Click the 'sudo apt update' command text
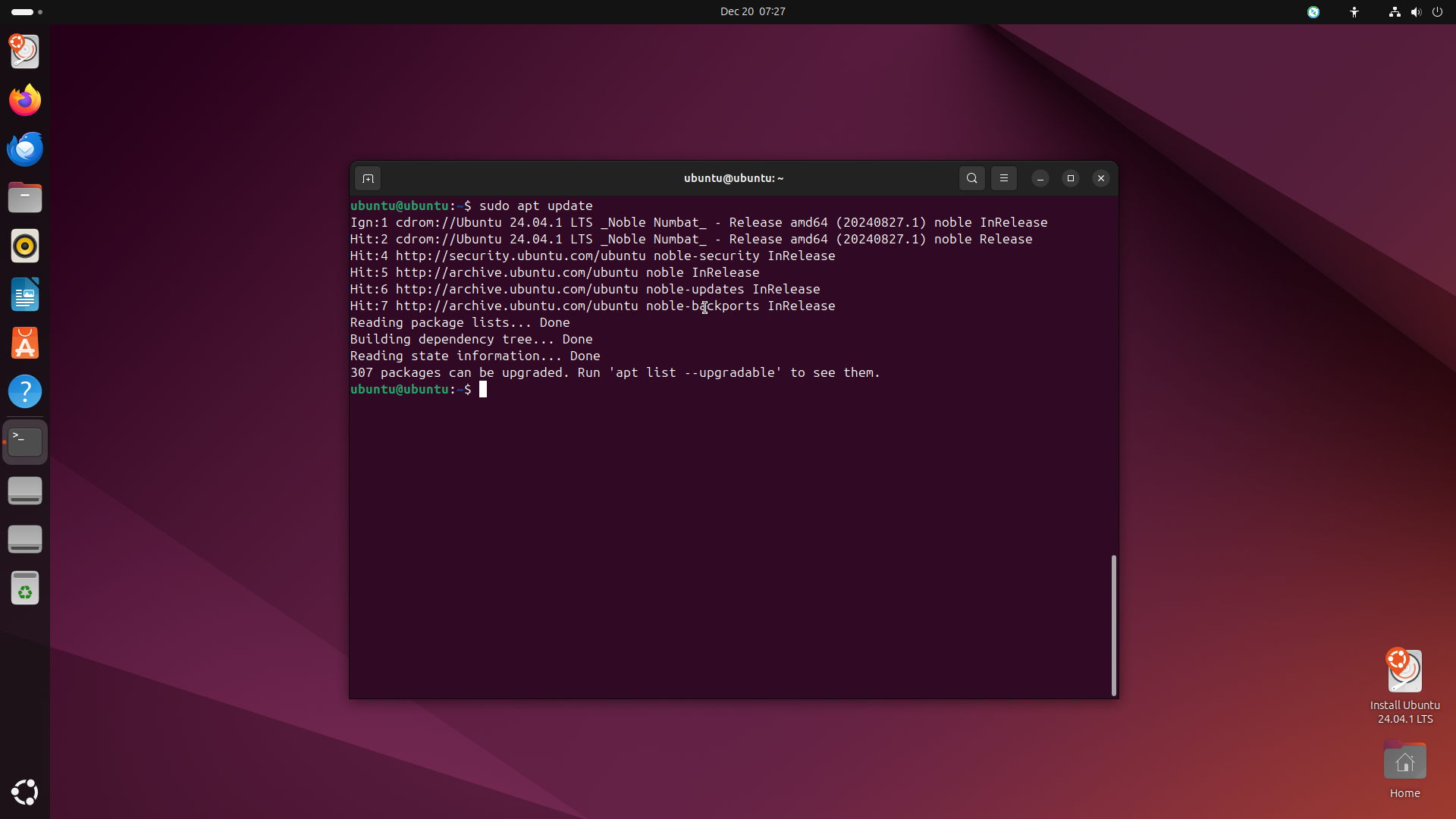 (535, 206)
